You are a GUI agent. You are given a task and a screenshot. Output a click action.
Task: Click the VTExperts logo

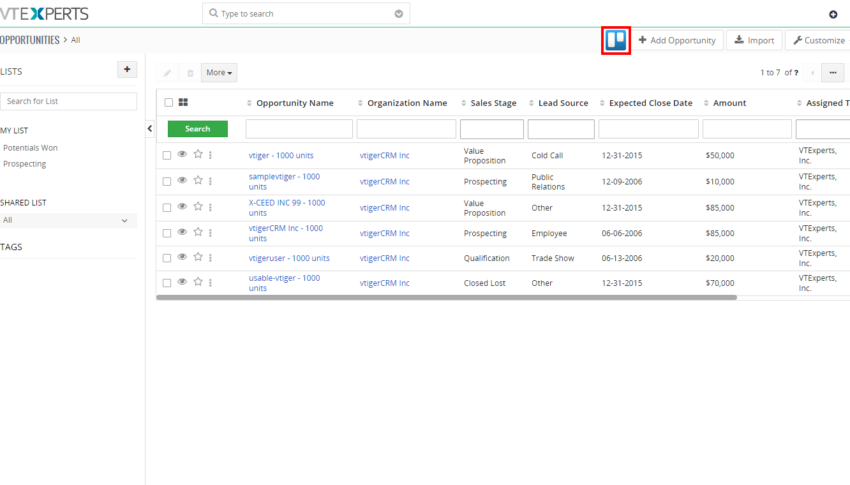(x=44, y=14)
